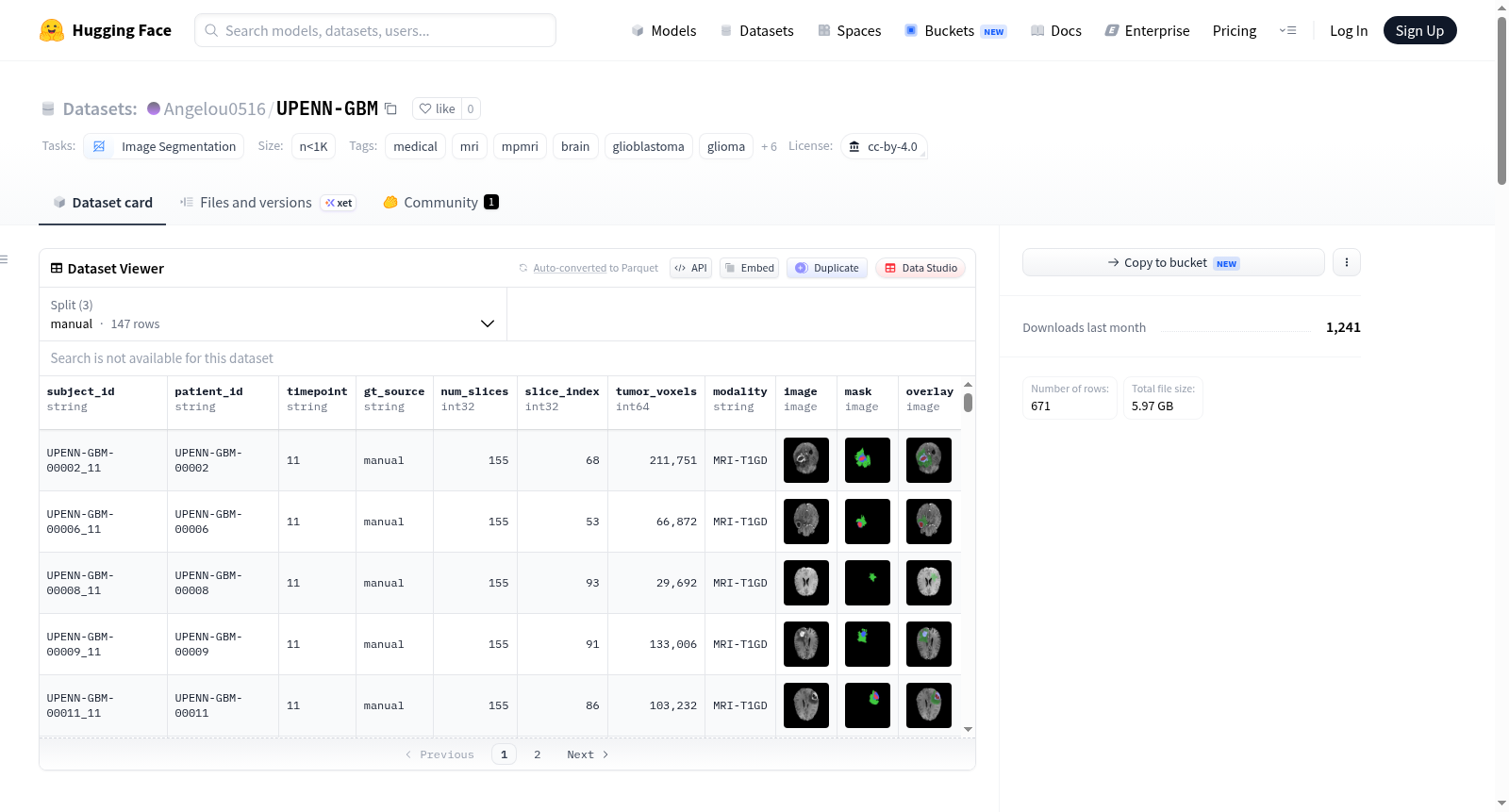Click the Sign Up button
Screen dimensions: 1509x812
pos(1419,30)
